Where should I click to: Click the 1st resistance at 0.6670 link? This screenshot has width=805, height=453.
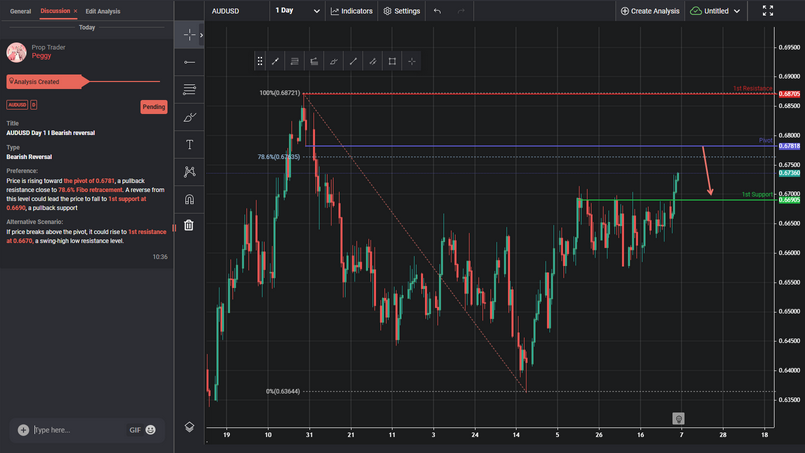86,236
